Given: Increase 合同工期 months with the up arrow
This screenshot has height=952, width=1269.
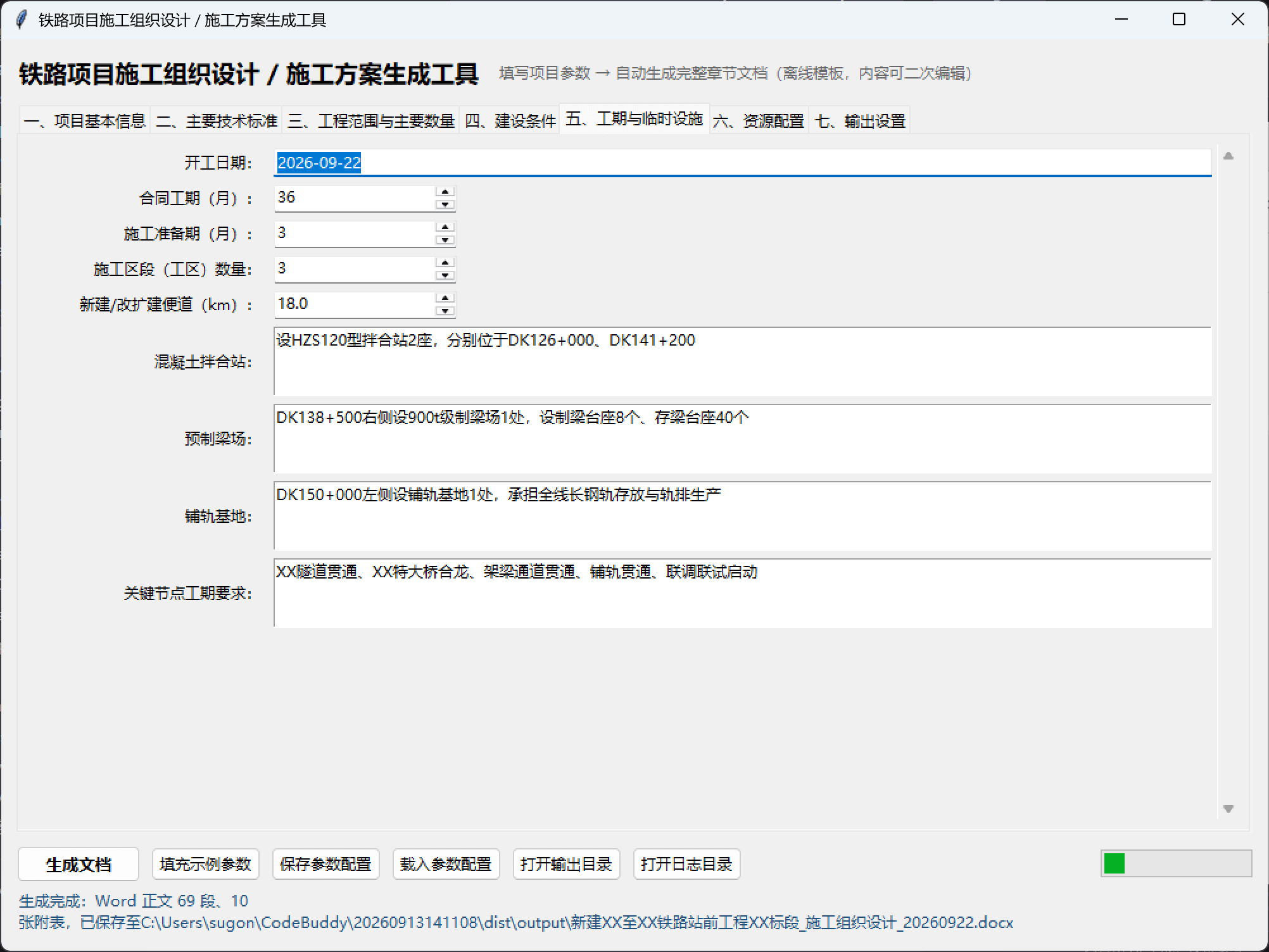Looking at the screenshot, I should tap(445, 192).
